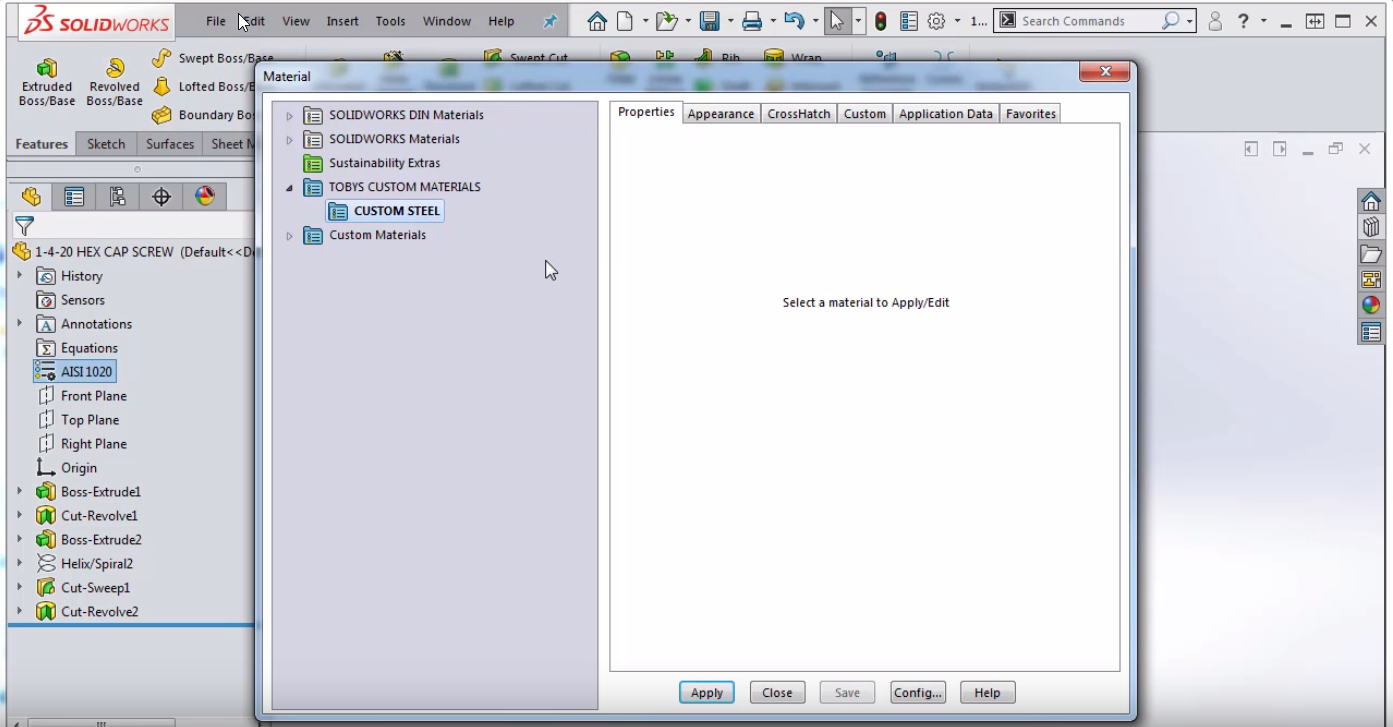1393x727 pixels.
Task: Click the user login icon
Action: tap(1215, 21)
